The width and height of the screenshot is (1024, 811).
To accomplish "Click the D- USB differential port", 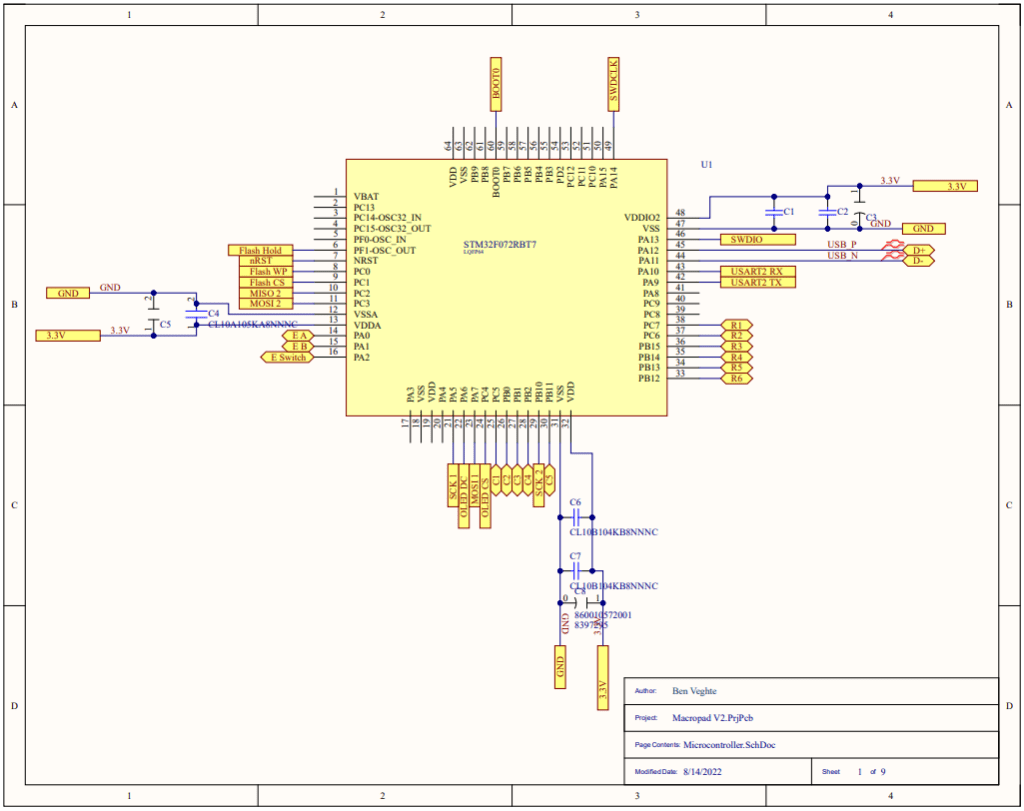I will click(917, 260).
